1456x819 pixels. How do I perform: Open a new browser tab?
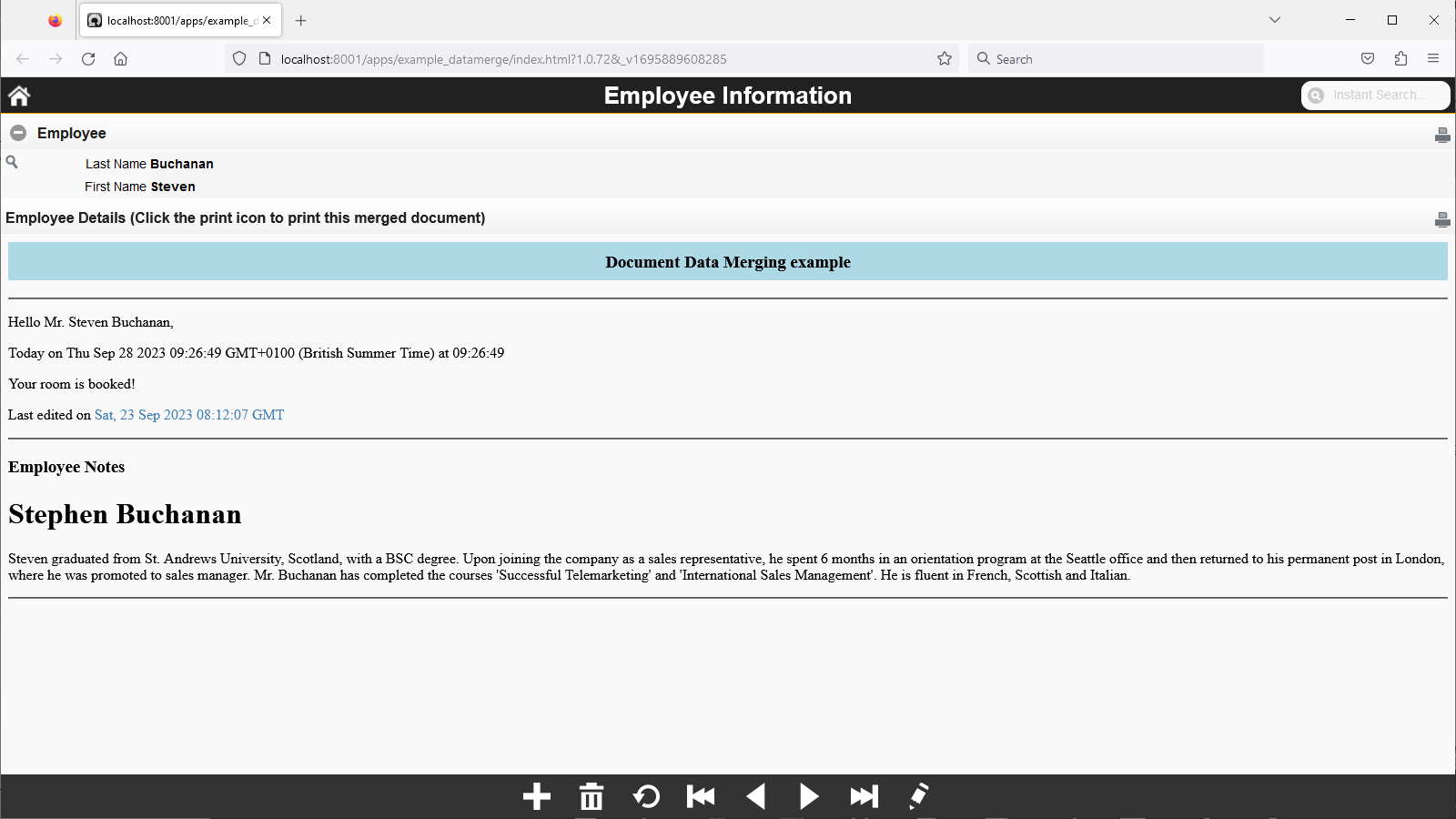301,20
